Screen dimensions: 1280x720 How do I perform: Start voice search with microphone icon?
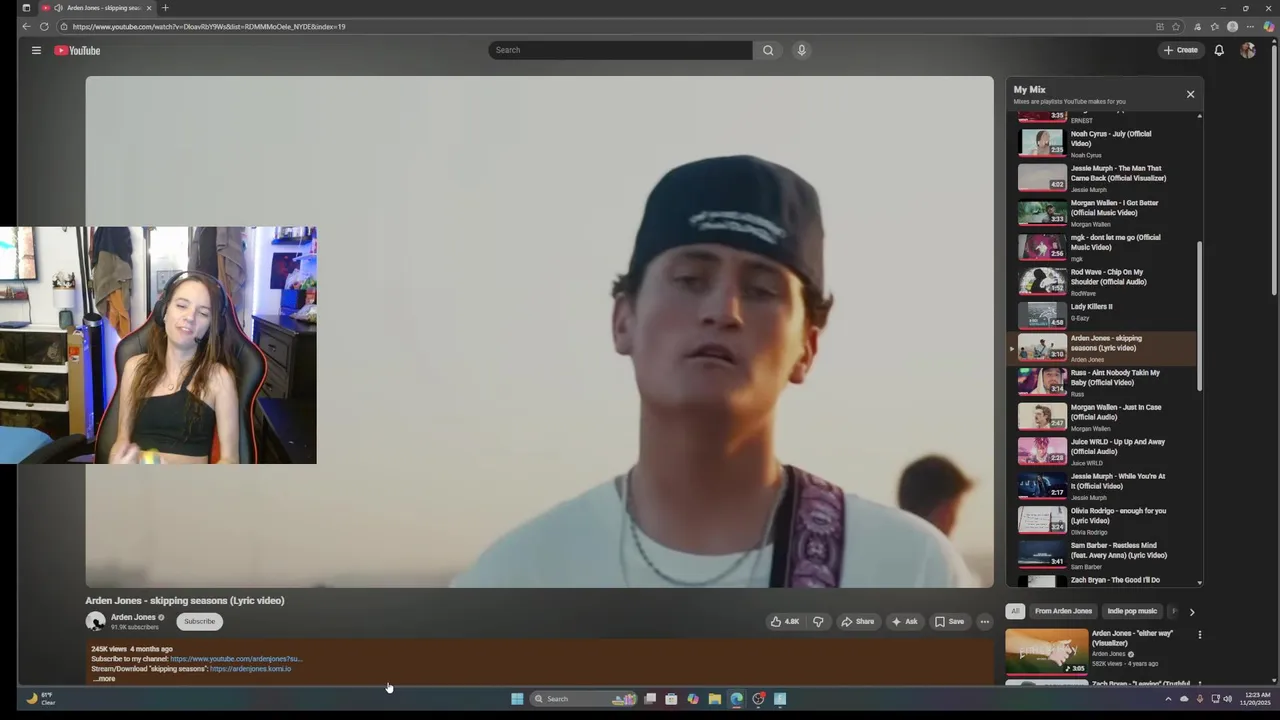pyautogui.click(x=801, y=50)
